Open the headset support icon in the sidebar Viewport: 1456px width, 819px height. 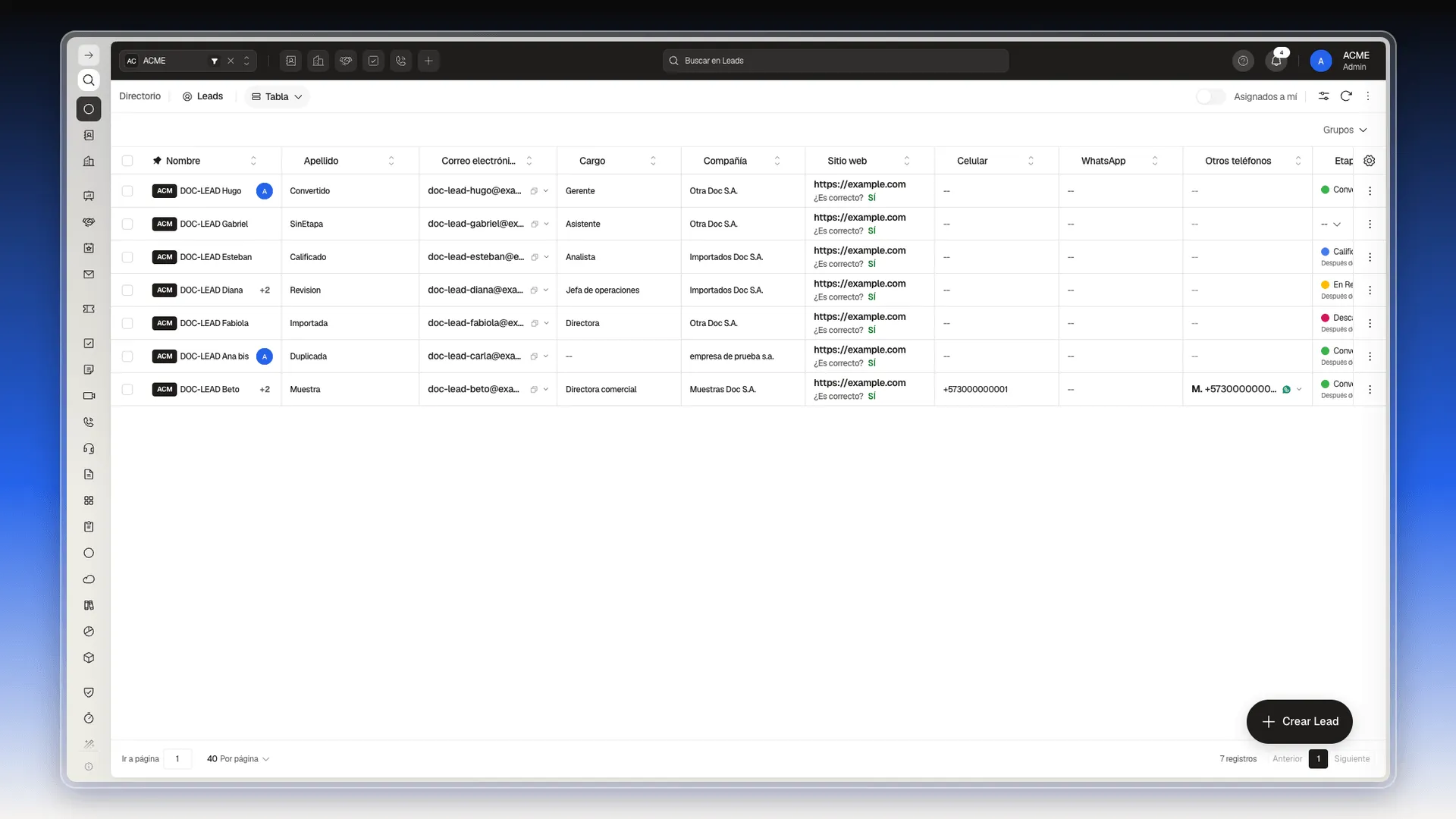coord(89,448)
